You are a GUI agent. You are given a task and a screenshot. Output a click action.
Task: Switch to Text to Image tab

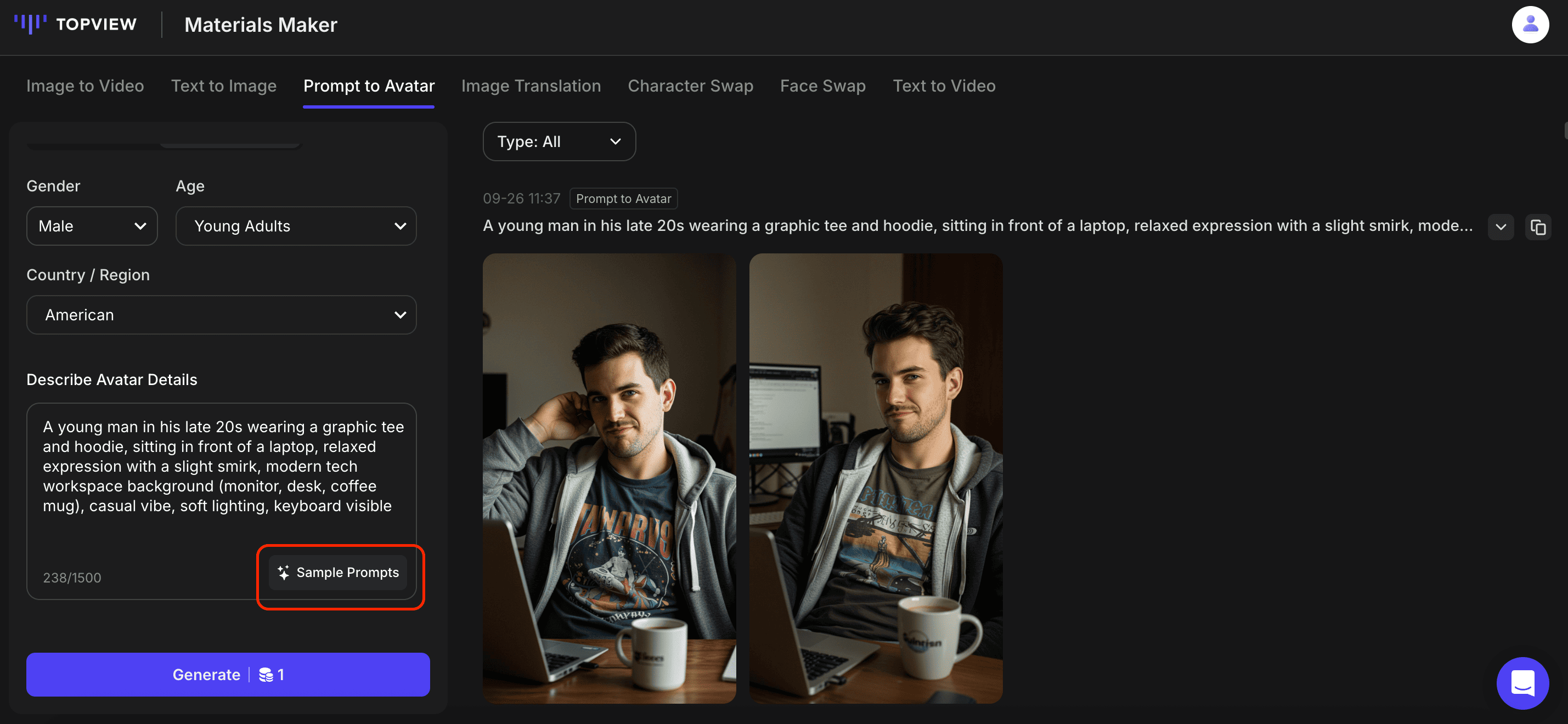[x=223, y=86]
